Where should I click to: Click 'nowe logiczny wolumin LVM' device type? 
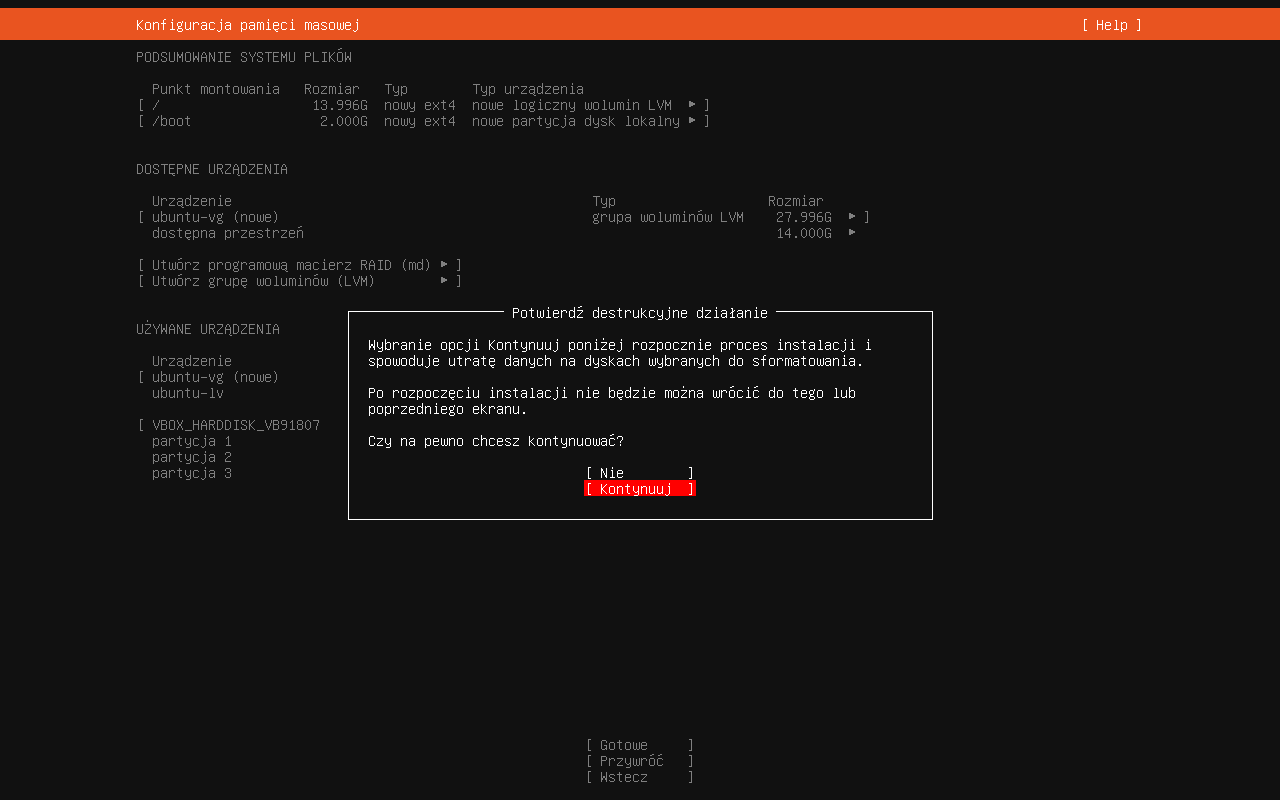[572, 105]
